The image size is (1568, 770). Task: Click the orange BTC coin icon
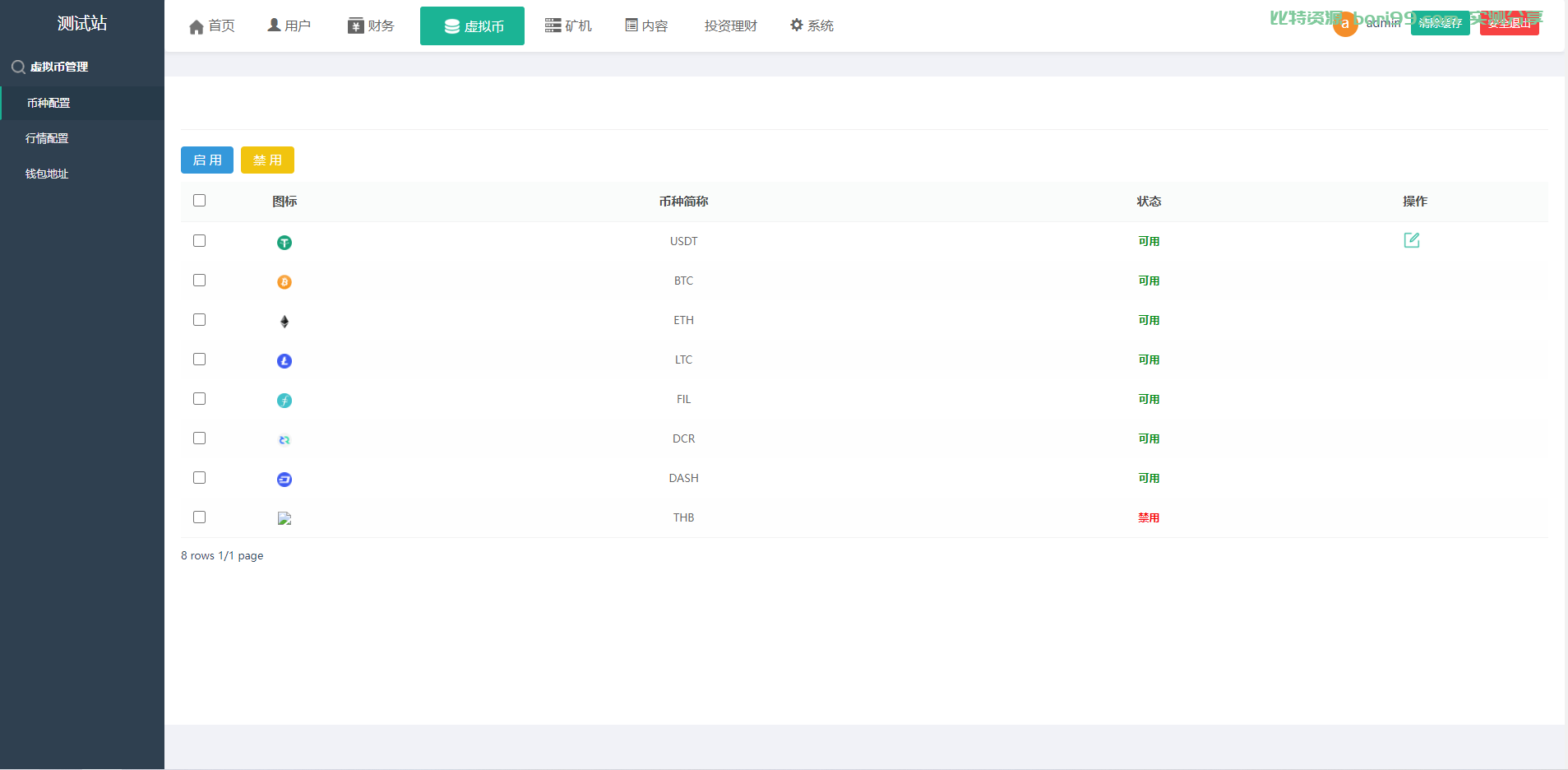284,282
